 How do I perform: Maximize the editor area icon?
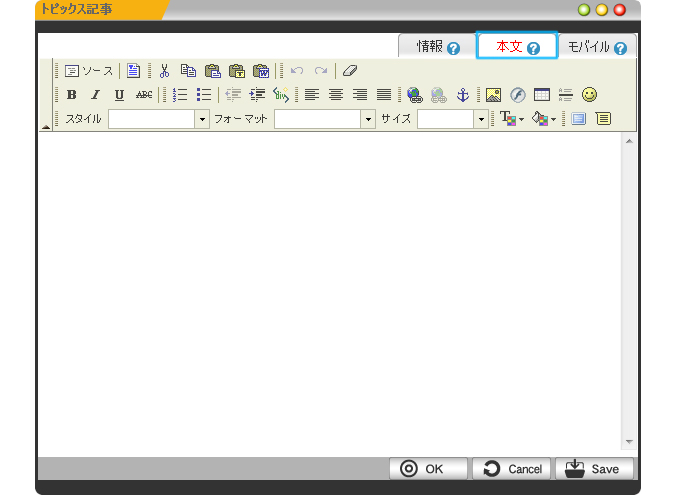click(x=579, y=118)
